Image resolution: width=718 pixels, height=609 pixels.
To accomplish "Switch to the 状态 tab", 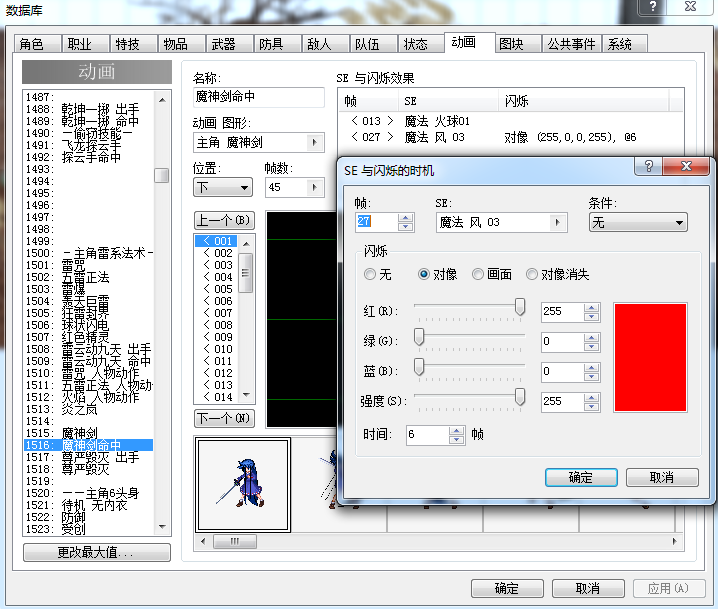I will [x=421, y=44].
